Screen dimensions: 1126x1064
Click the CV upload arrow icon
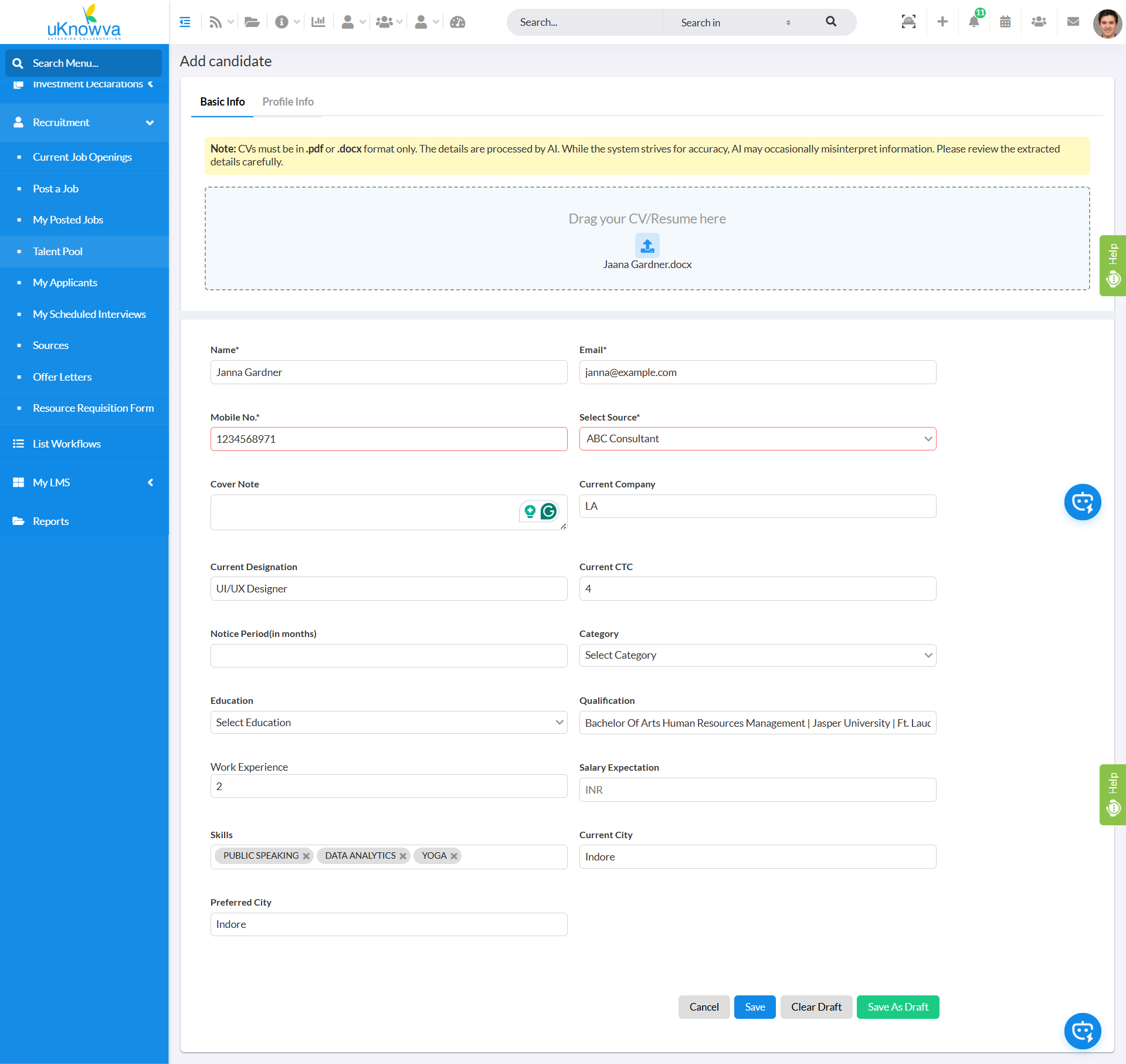click(647, 246)
